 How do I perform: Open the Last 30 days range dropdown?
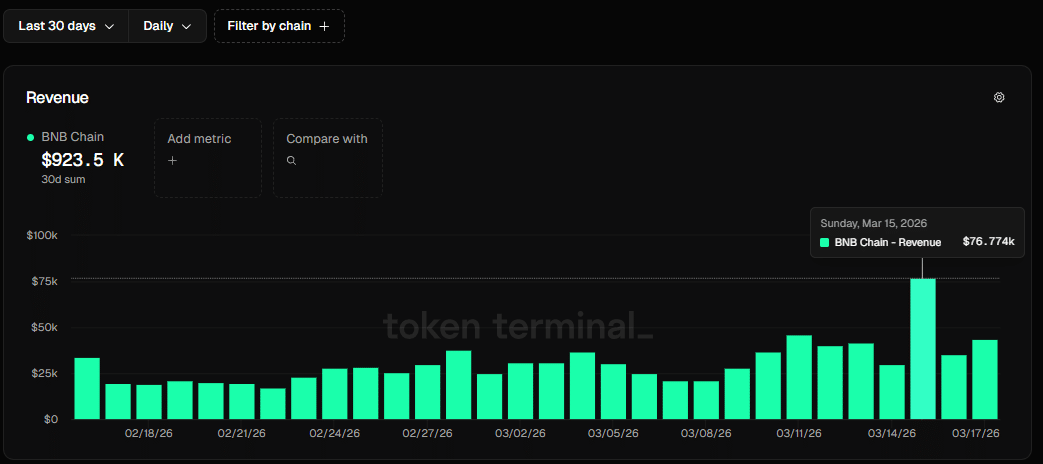click(x=66, y=26)
